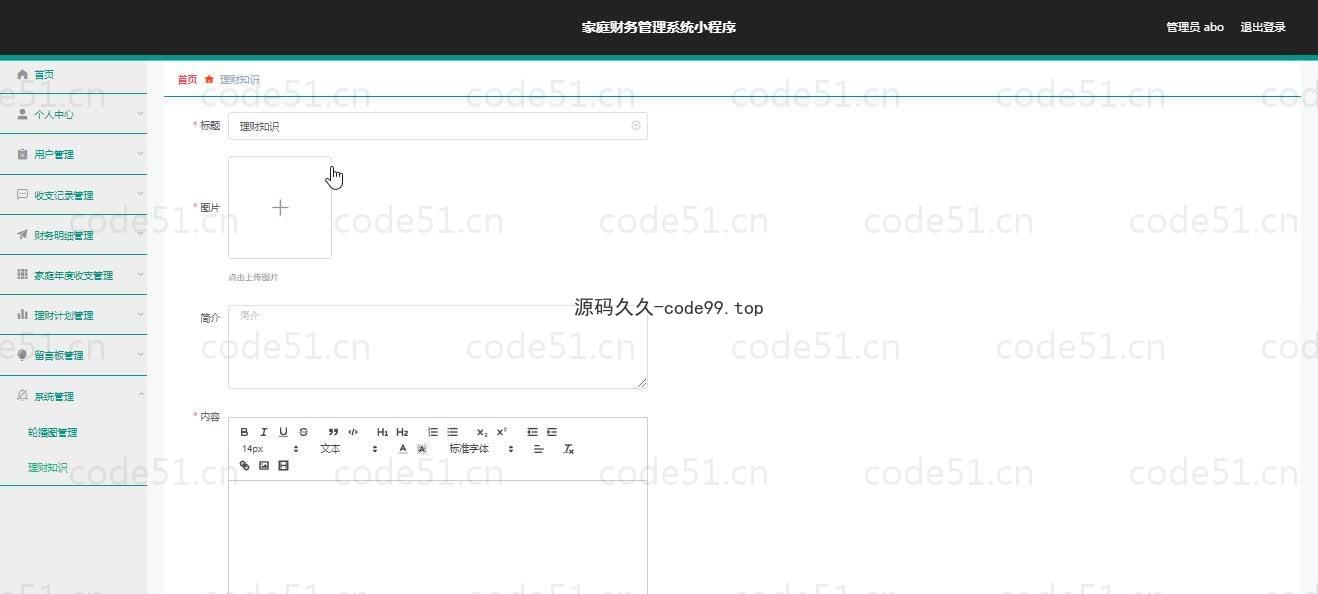Open the text alignment options
The height and width of the screenshot is (594, 1318).
(x=538, y=449)
